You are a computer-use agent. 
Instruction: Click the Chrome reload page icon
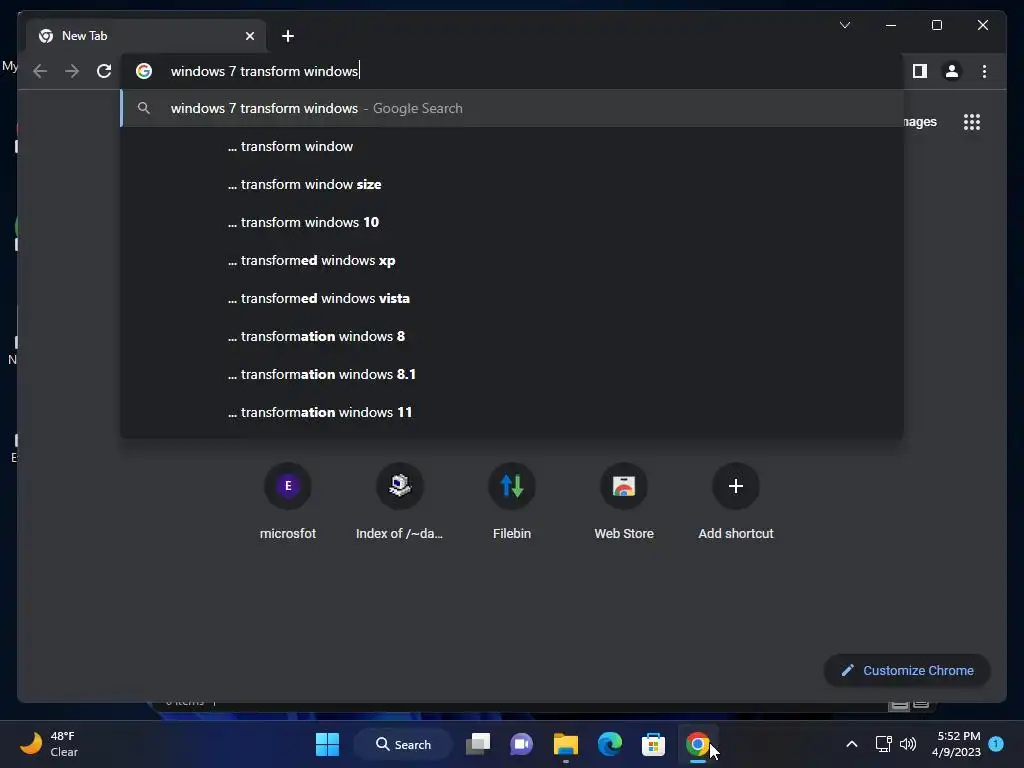click(104, 71)
